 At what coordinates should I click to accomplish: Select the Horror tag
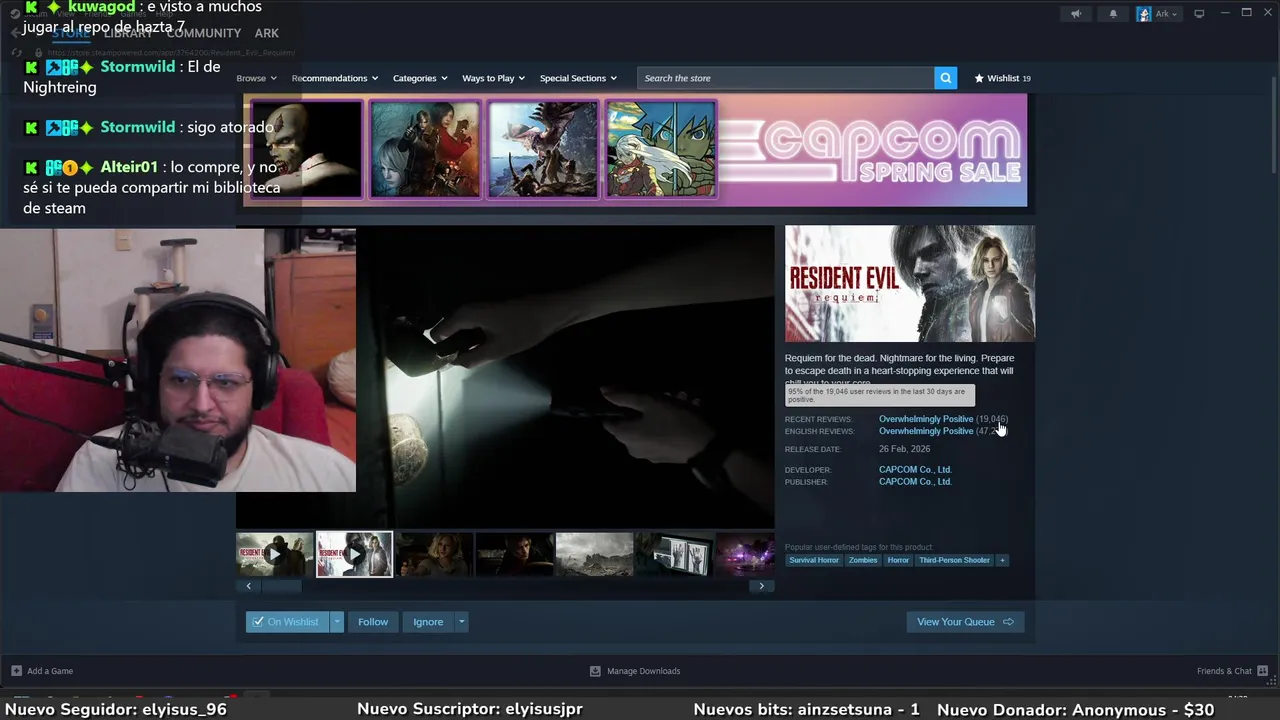pyautogui.click(x=898, y=560)
